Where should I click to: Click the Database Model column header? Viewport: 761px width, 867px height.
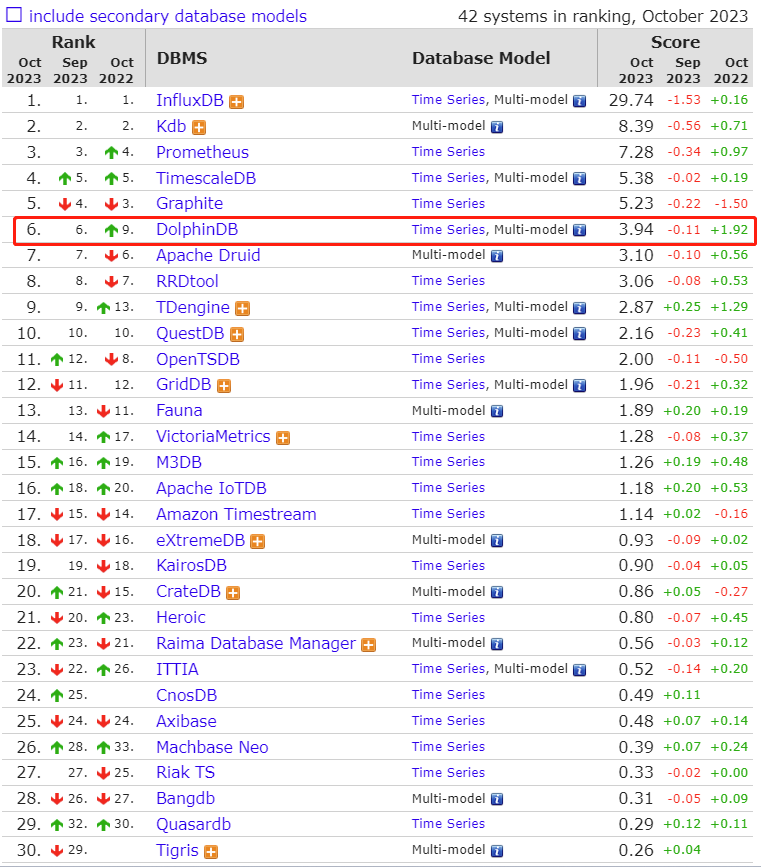(481, 58)
